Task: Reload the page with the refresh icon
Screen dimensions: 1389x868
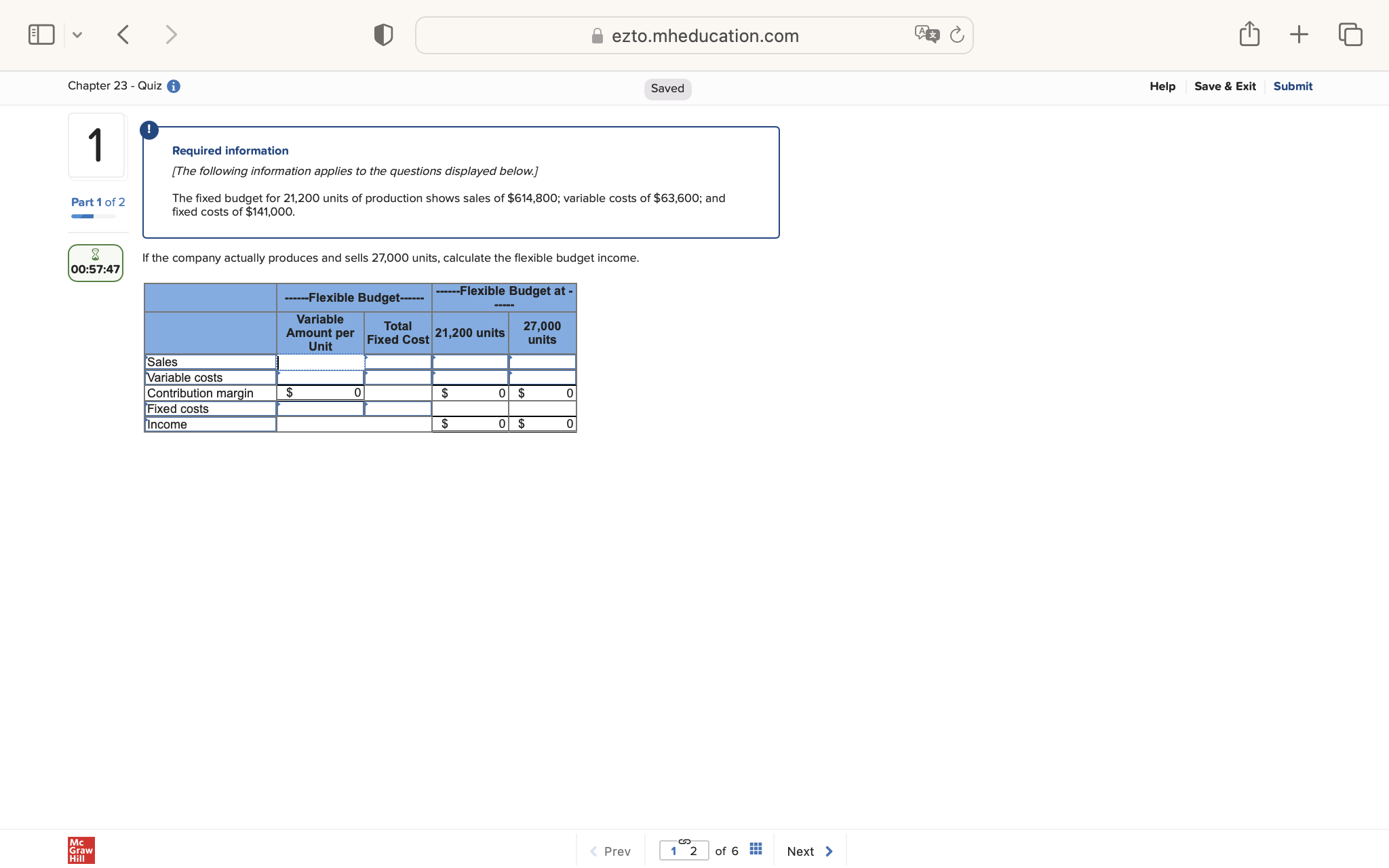Action: click(x=957, y=35)
